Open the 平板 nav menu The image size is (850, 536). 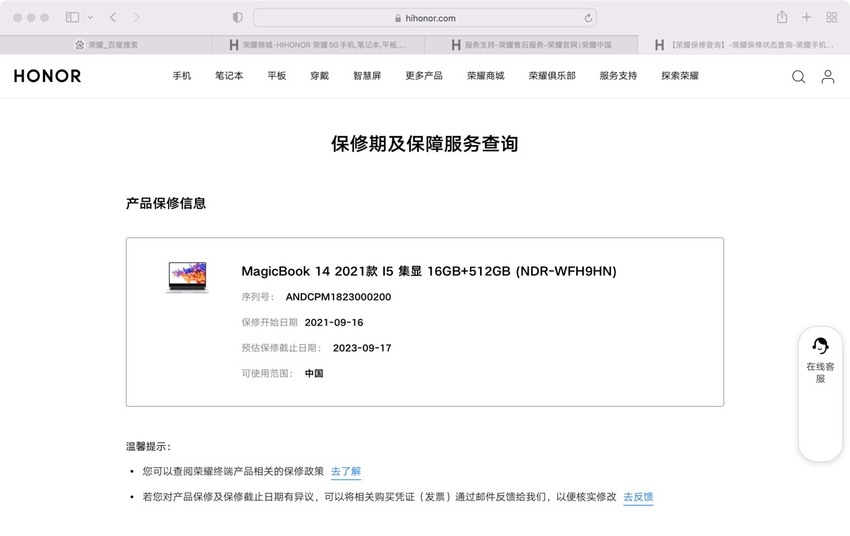point(276,76)
